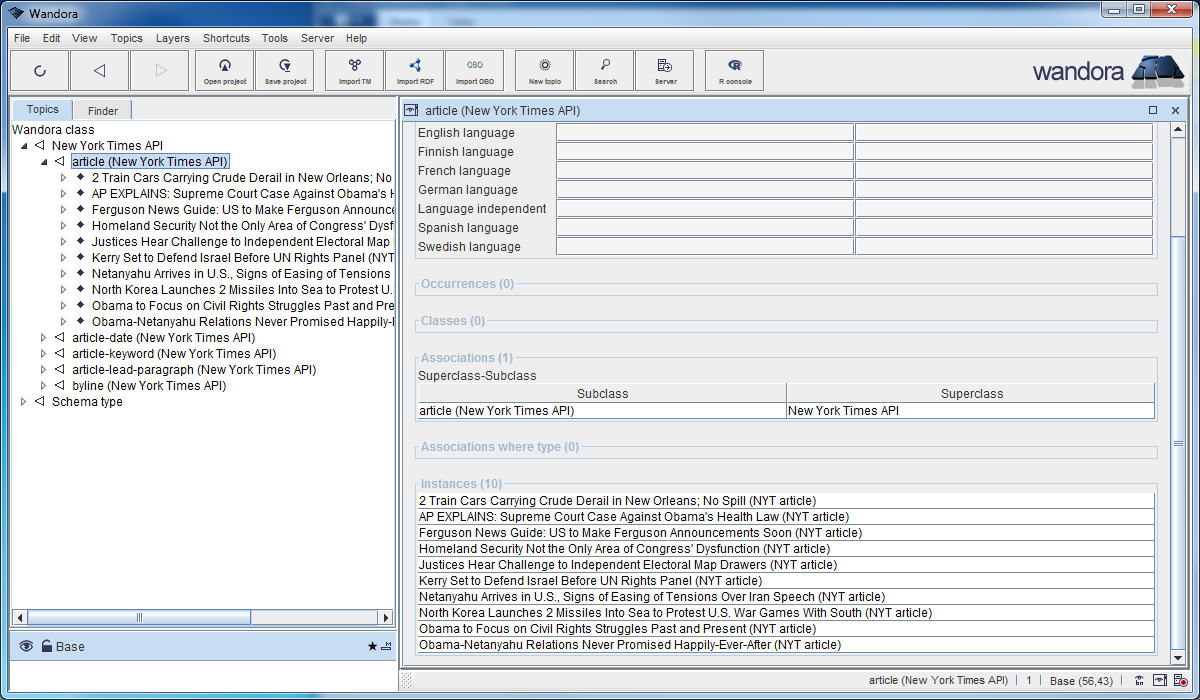Click the Open project toolbar icon
This screenshot has height=700, width=1200.
tap(225, 70)
